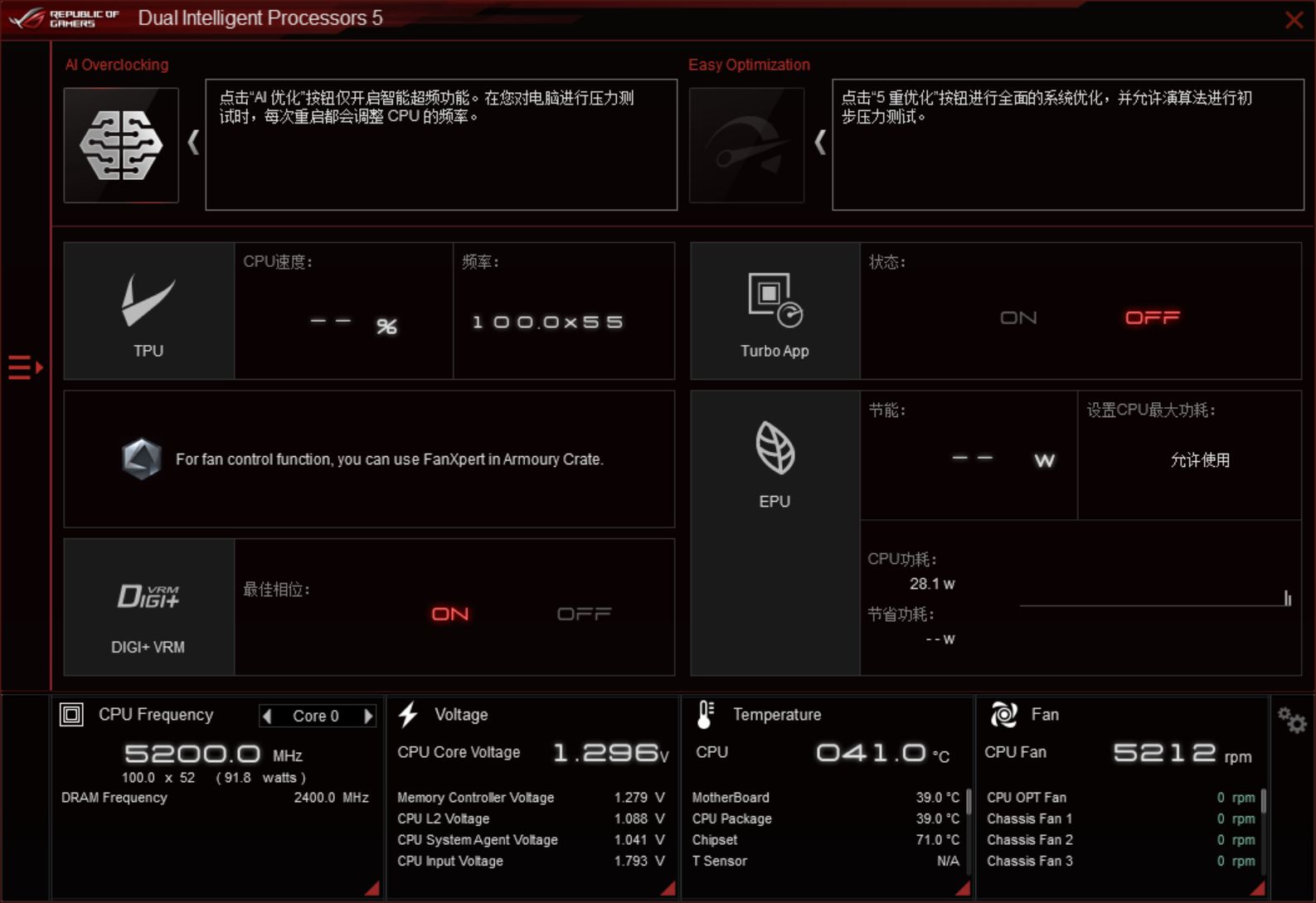Click the CPU Fan 5212 rpm readout
1316x903 pixels.
(x=1182, y=753)
